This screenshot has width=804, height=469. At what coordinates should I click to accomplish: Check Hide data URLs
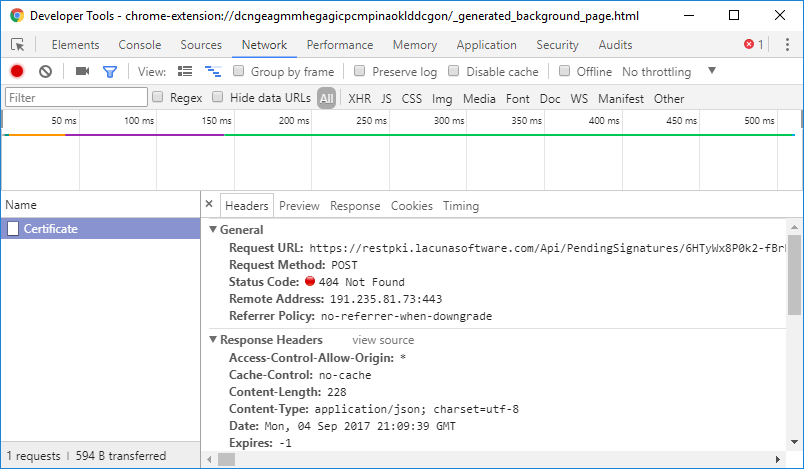click(x=218, y=97)
